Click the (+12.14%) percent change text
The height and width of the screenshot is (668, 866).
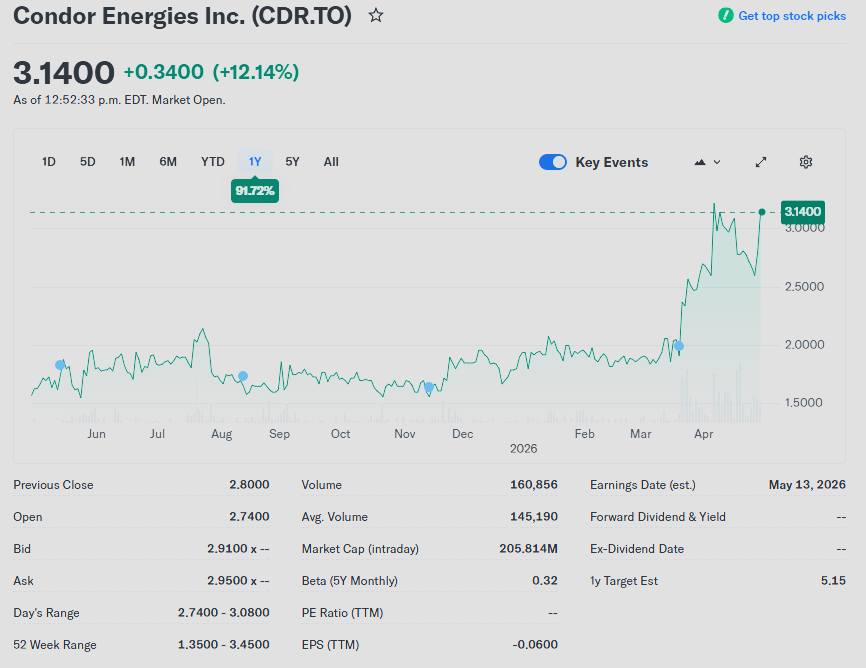click(x=256, y=72)
